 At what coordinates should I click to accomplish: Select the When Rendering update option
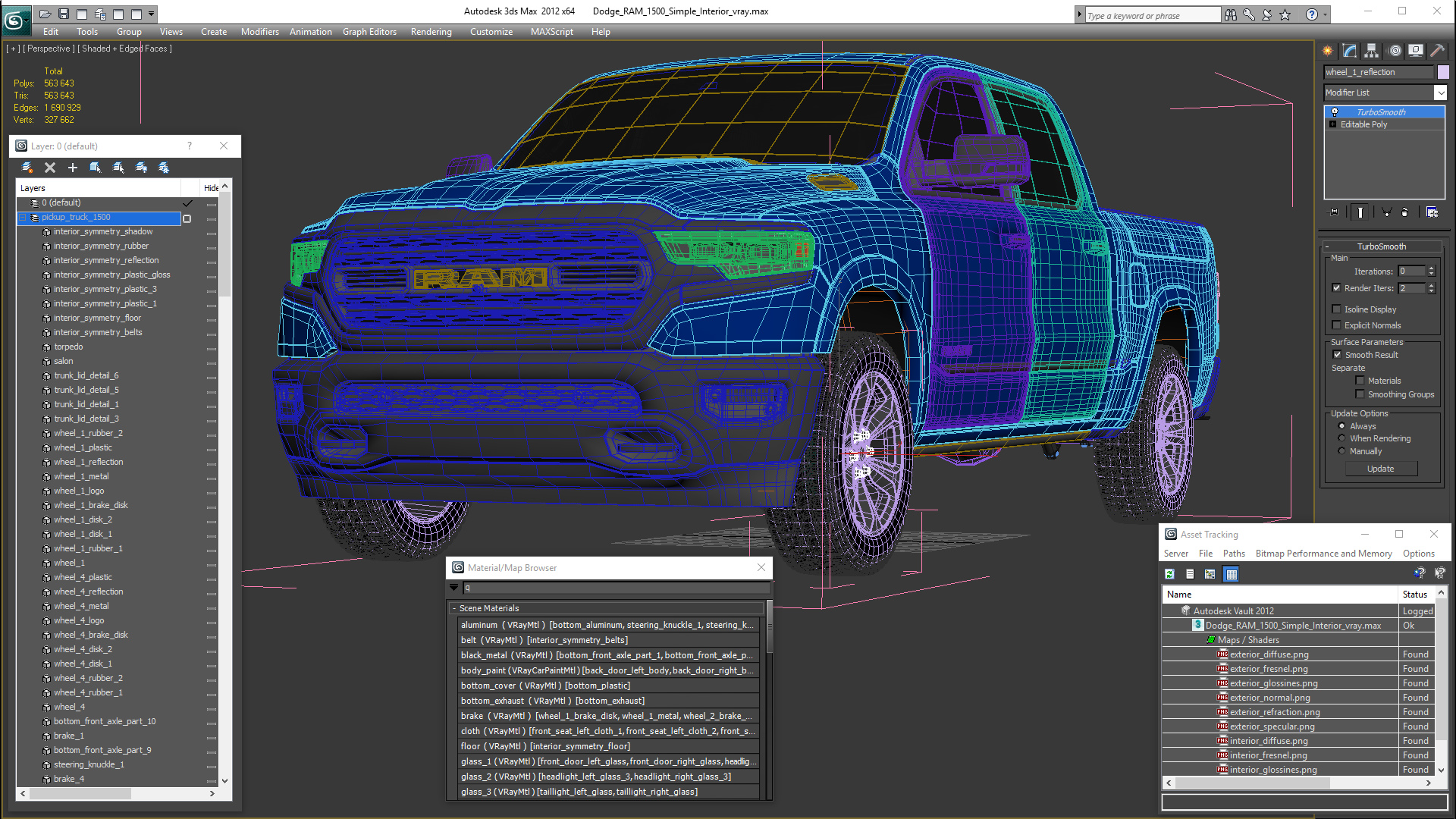(x=1342, y=438)
